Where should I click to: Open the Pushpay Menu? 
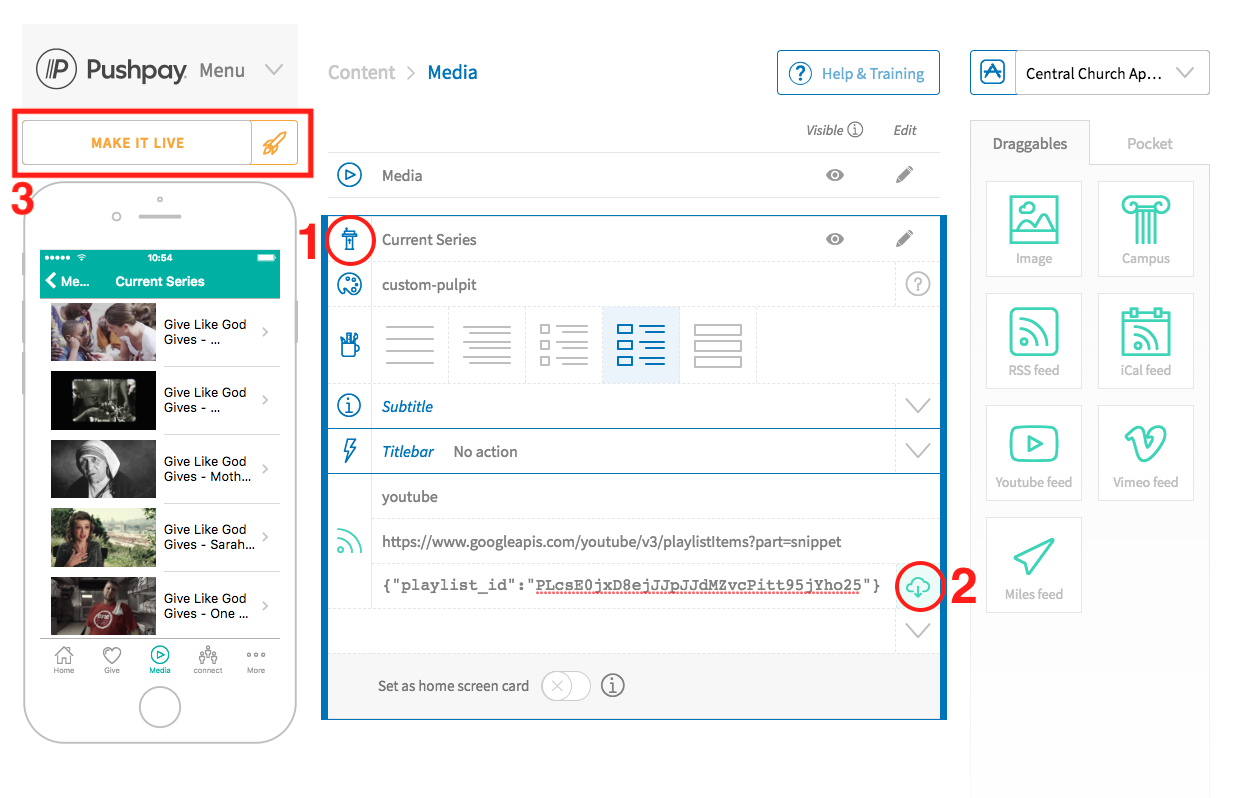(x=241, y=70)
